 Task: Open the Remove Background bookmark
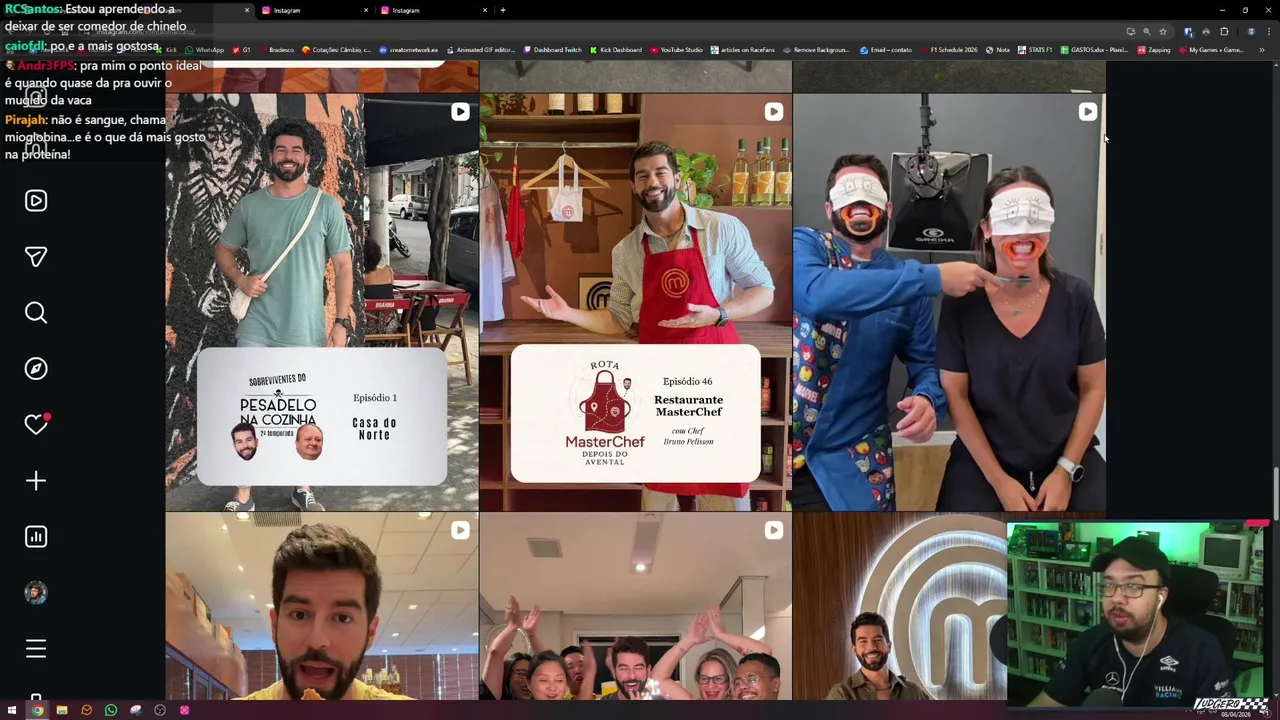[817, 50]
